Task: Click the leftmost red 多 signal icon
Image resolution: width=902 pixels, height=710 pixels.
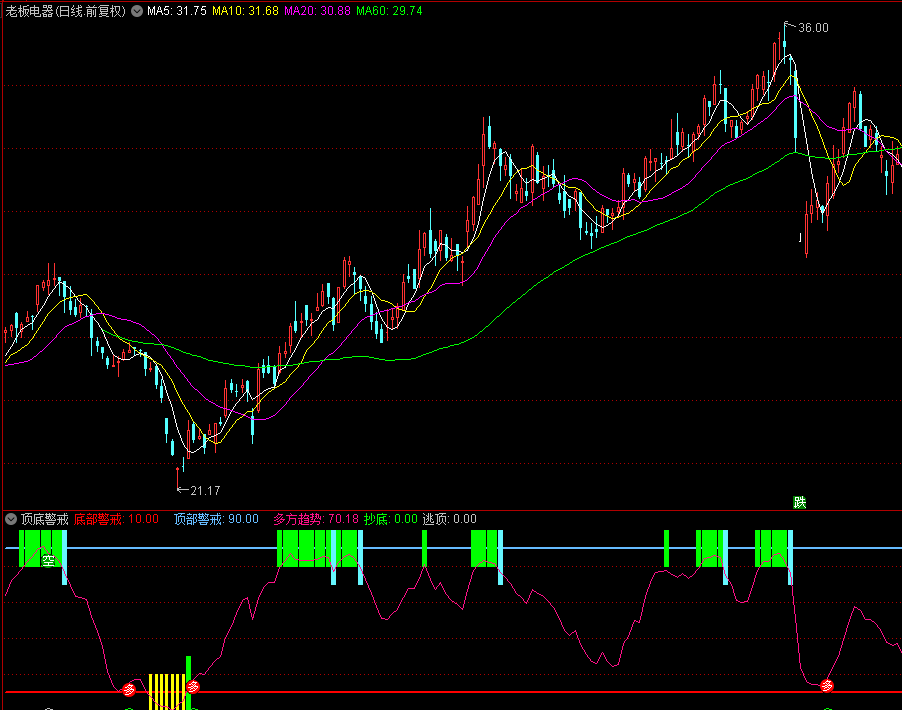Action: tap(129, 689)
